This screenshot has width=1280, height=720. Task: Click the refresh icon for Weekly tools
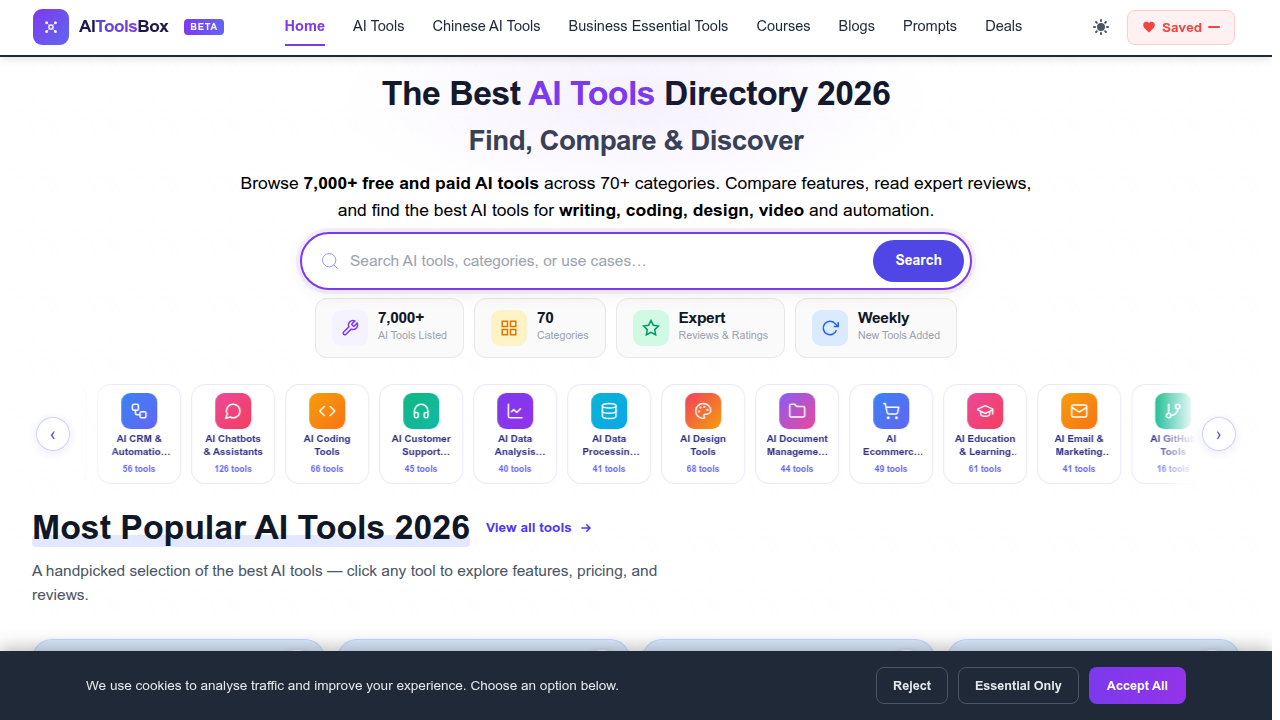[x=830, y=328]
